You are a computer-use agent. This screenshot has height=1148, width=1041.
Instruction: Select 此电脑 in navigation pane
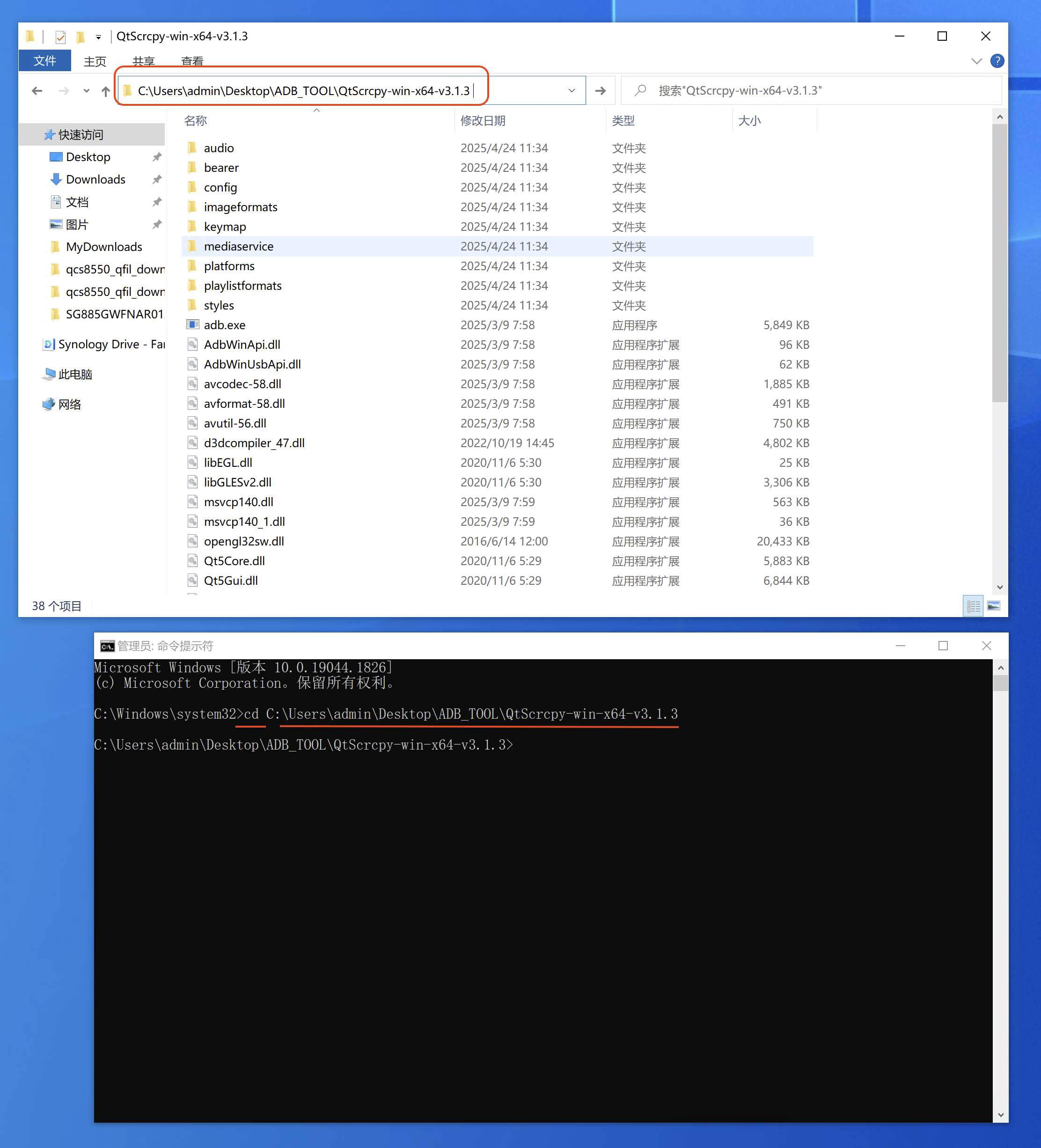pyautogui.click(x=75, y=374)
